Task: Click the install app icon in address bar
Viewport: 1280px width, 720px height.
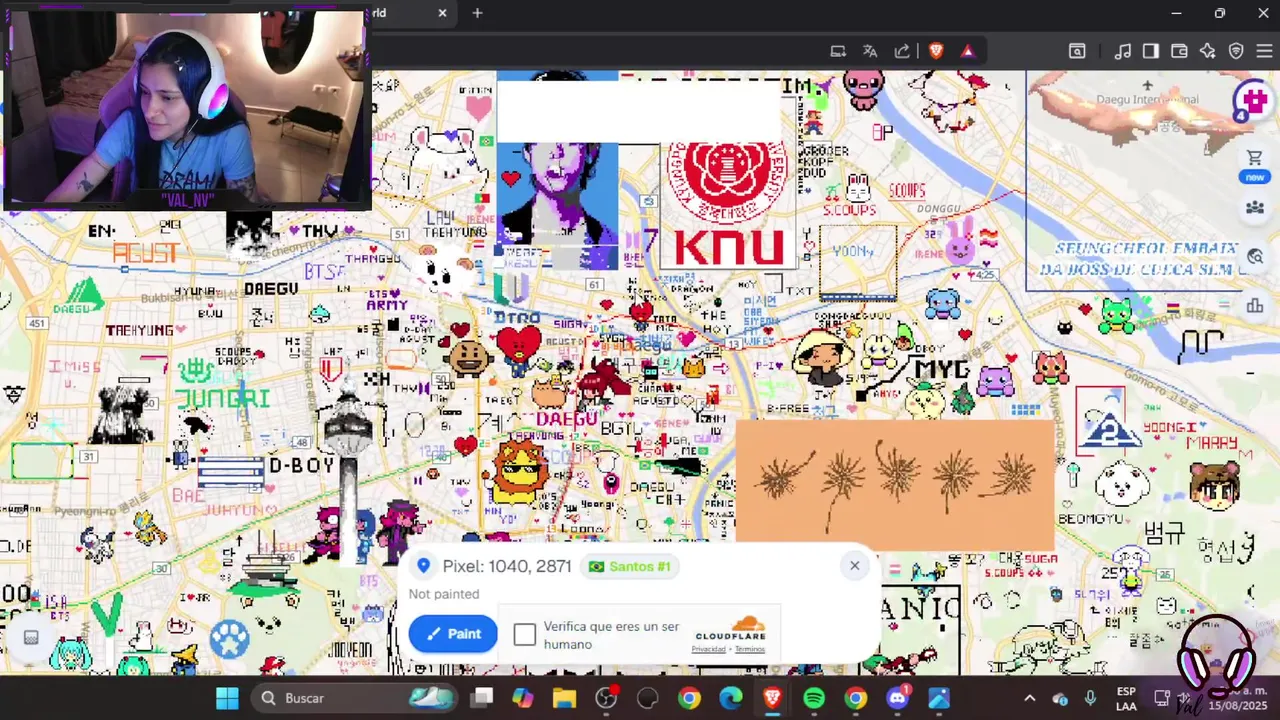Action: click(x=838, y=51)
